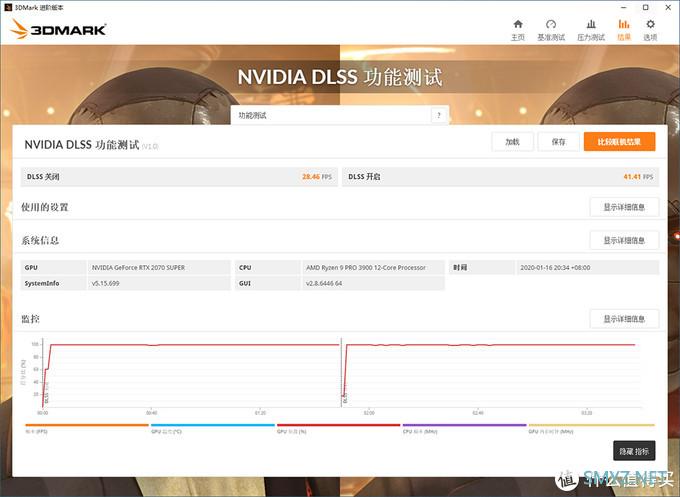
Task: Click the left DLSS-off monitoring graph
Action: tap(191, 373)
